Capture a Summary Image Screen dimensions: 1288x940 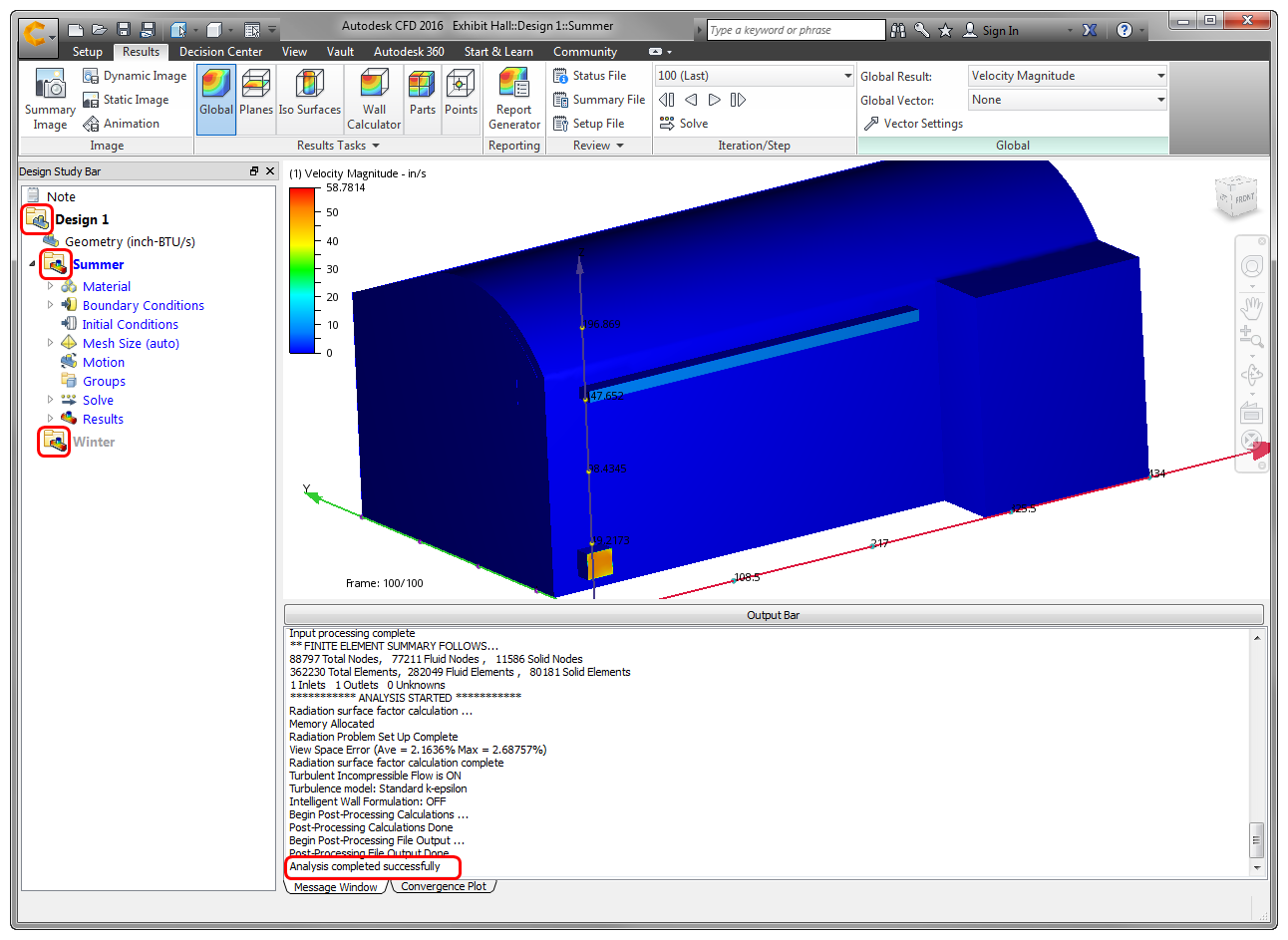pos(50,99)
